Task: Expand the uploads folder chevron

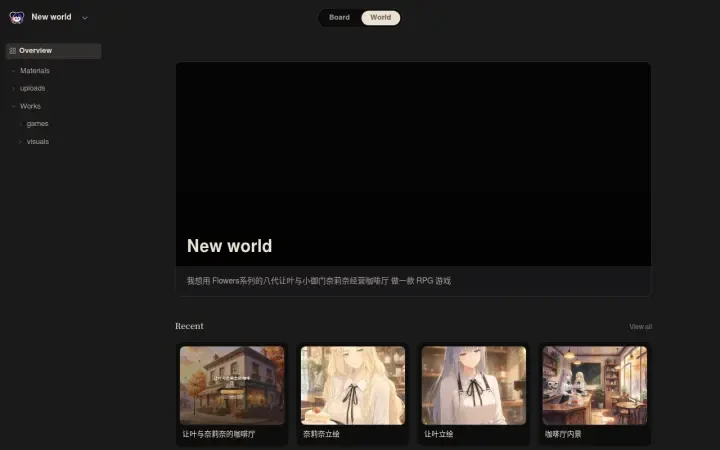Action: click(x=13, y=88)
